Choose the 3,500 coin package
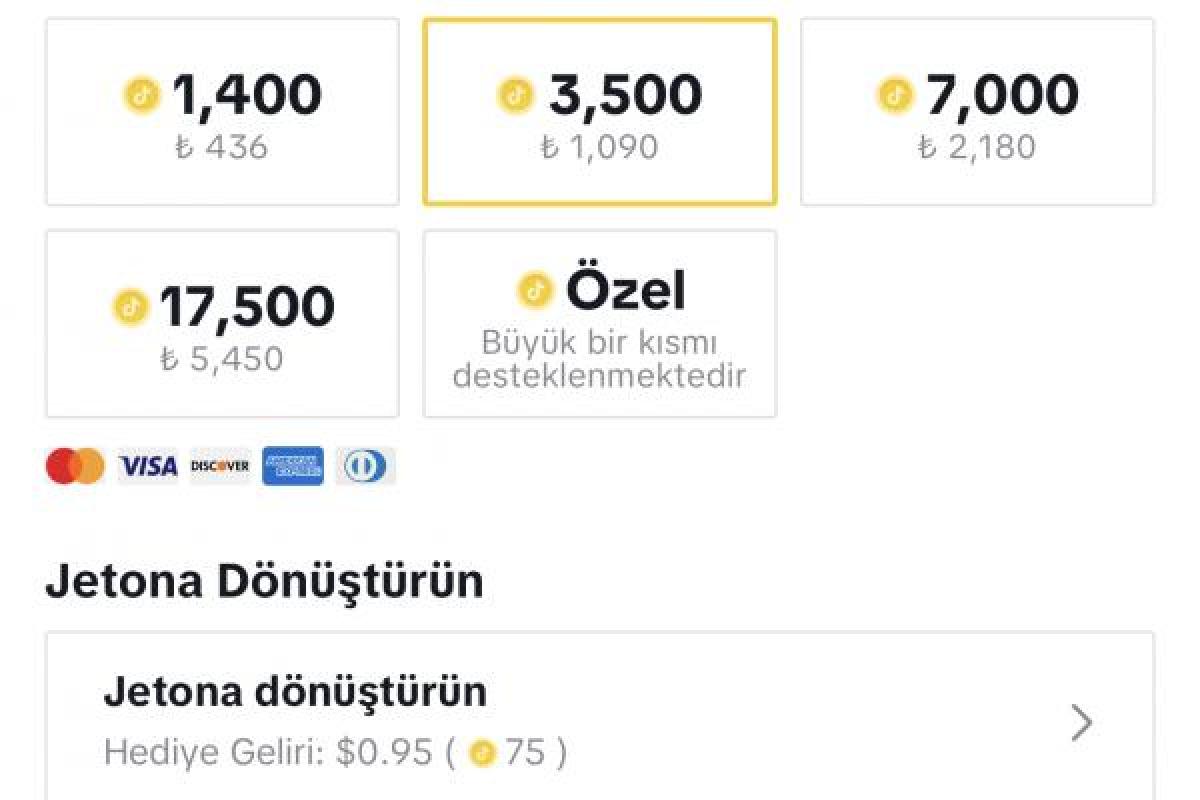 [600, 112]
